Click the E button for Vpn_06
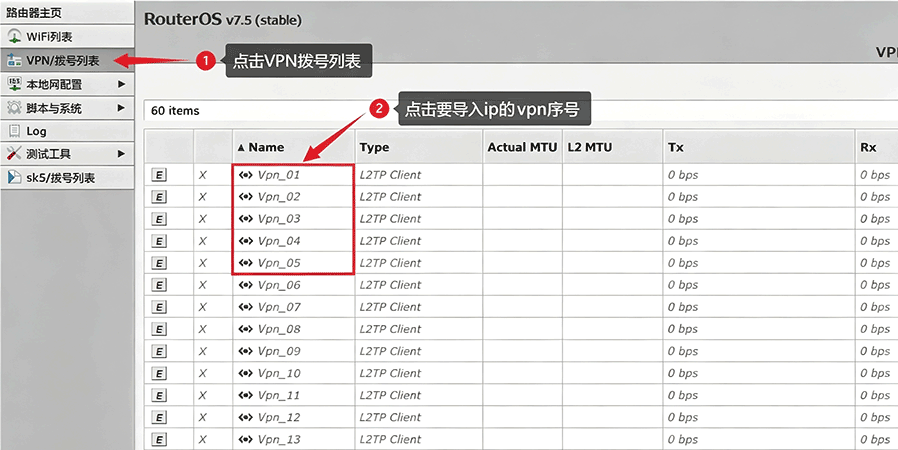 (x=159, y=285)
